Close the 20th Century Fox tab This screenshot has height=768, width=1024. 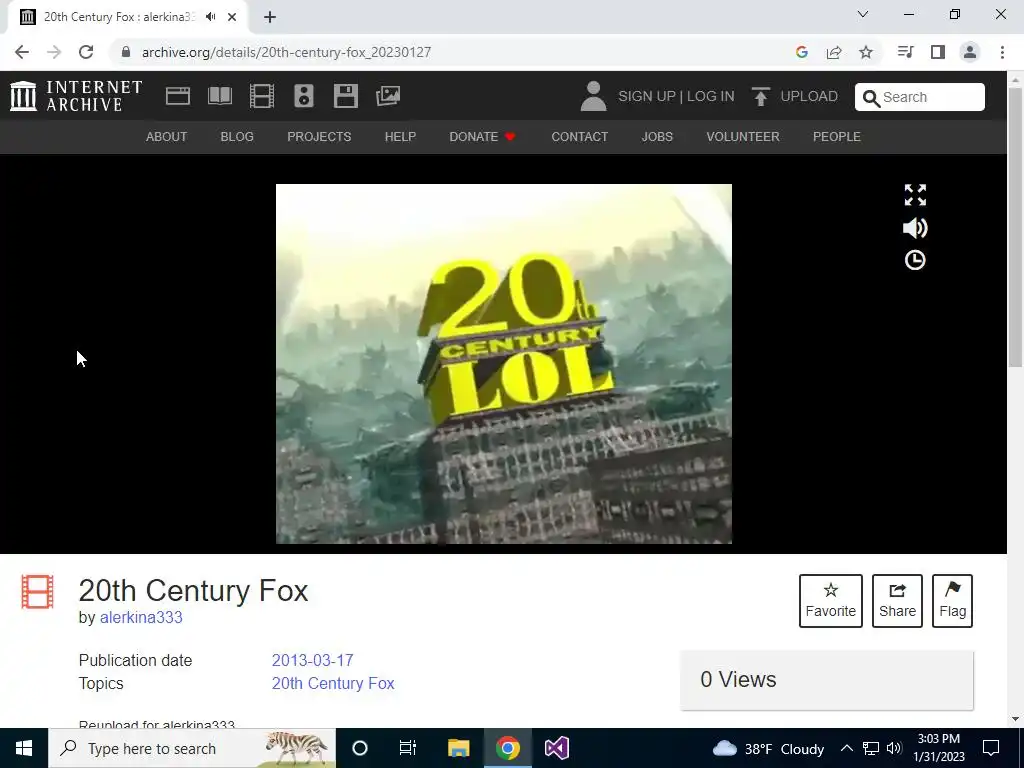[232, 17]
